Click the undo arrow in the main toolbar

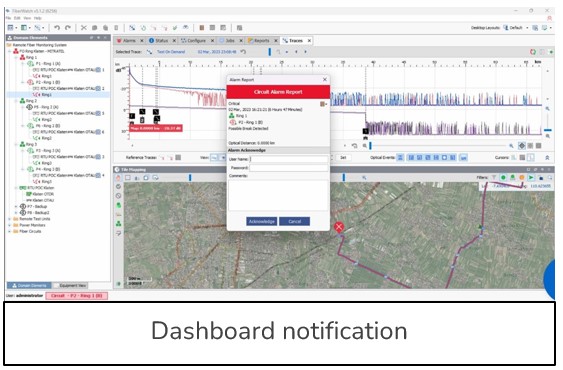[x=57, y=28]
